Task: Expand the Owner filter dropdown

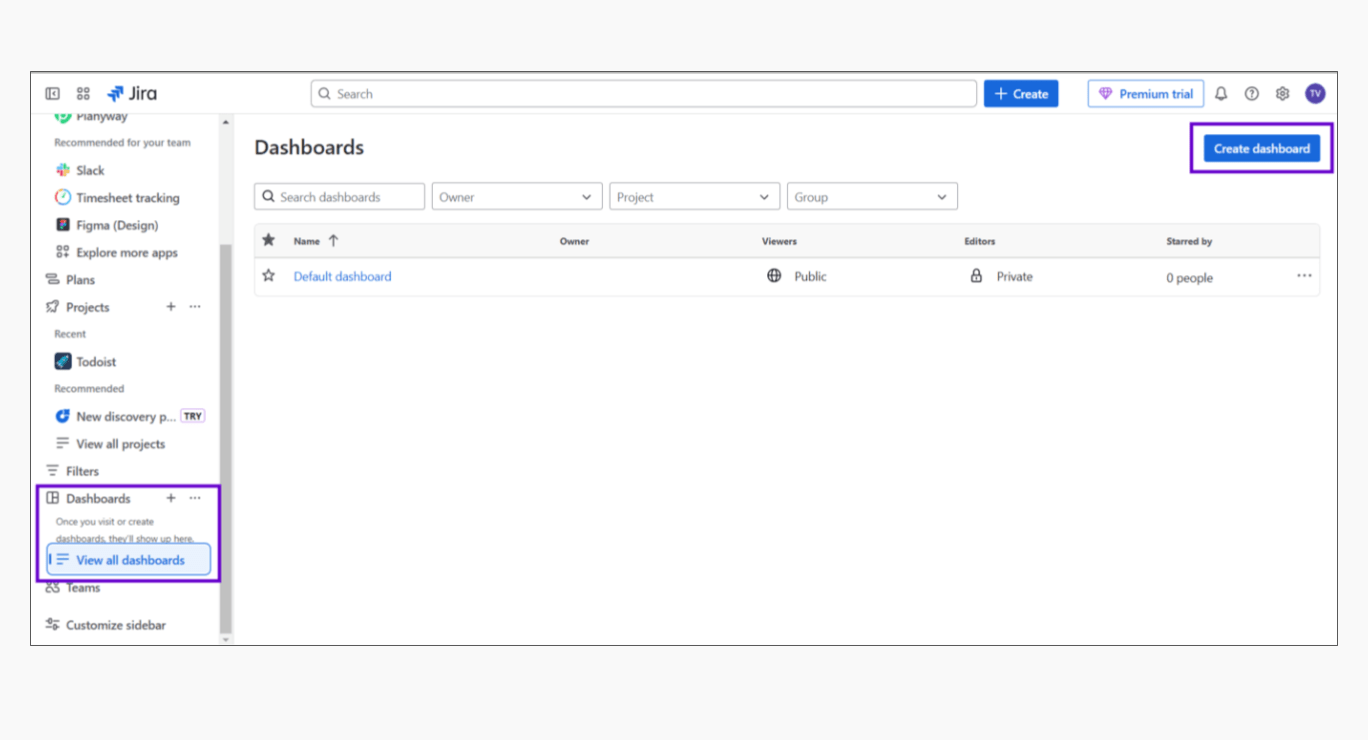Action: pos(516,197)
